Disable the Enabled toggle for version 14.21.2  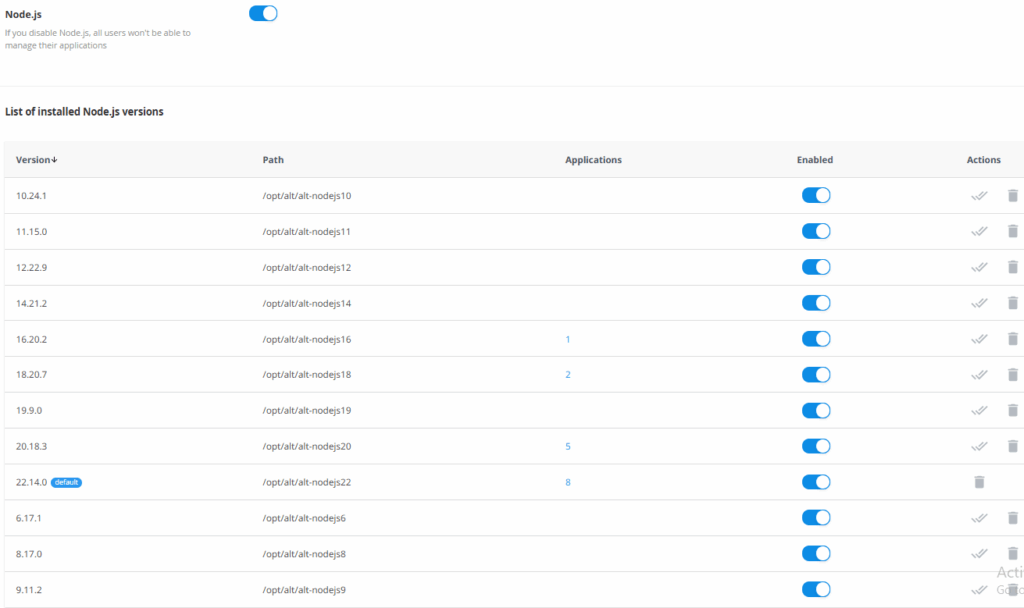816,302
